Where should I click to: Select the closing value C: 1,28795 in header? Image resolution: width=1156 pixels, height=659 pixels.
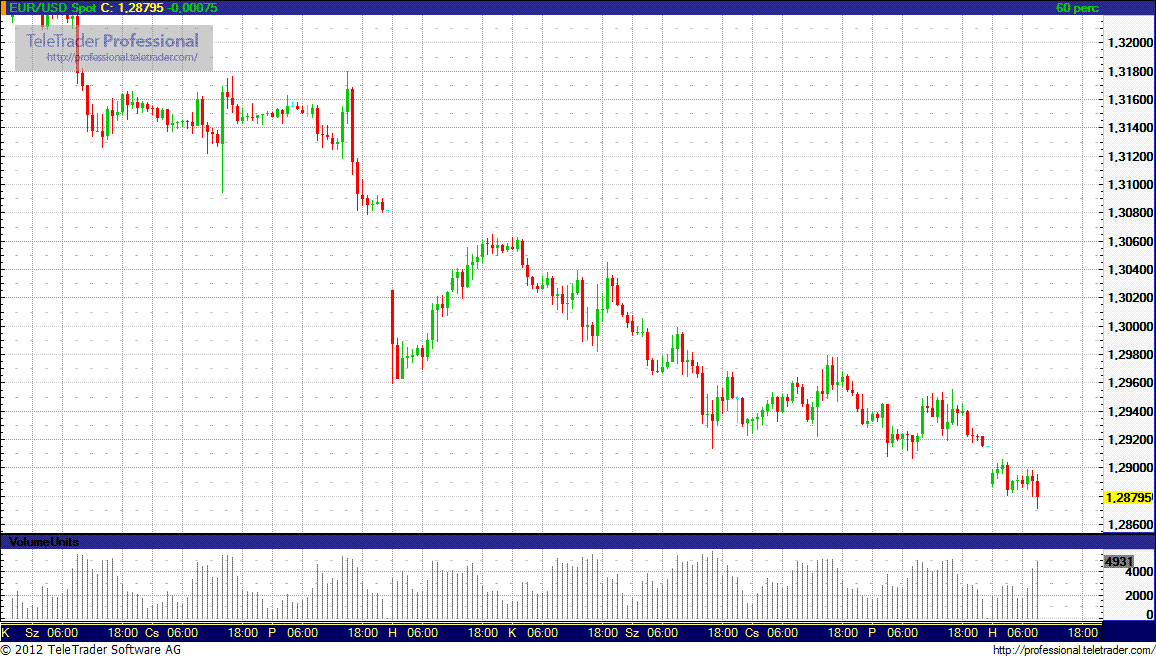(x=133, y=7)
